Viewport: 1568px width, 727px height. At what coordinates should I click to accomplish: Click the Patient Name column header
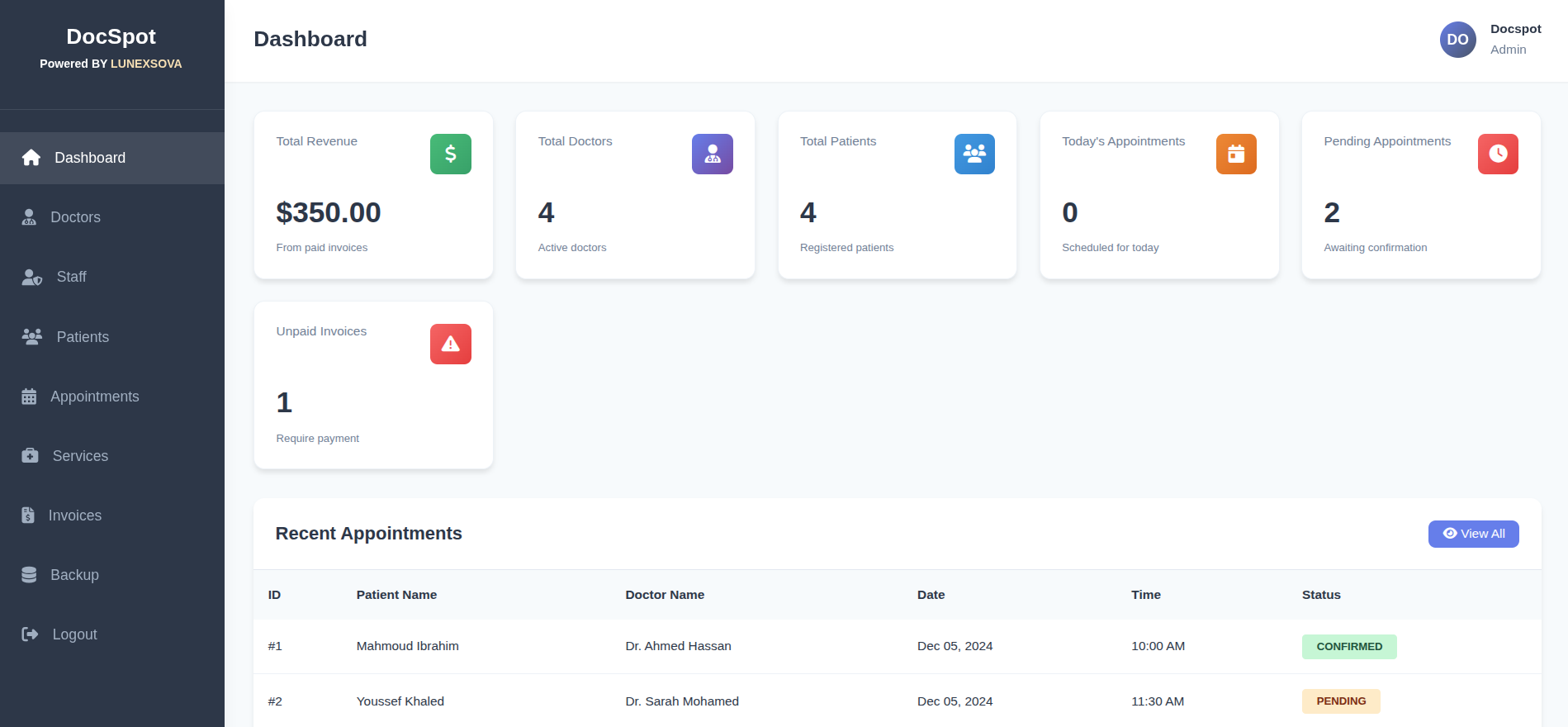396,595
